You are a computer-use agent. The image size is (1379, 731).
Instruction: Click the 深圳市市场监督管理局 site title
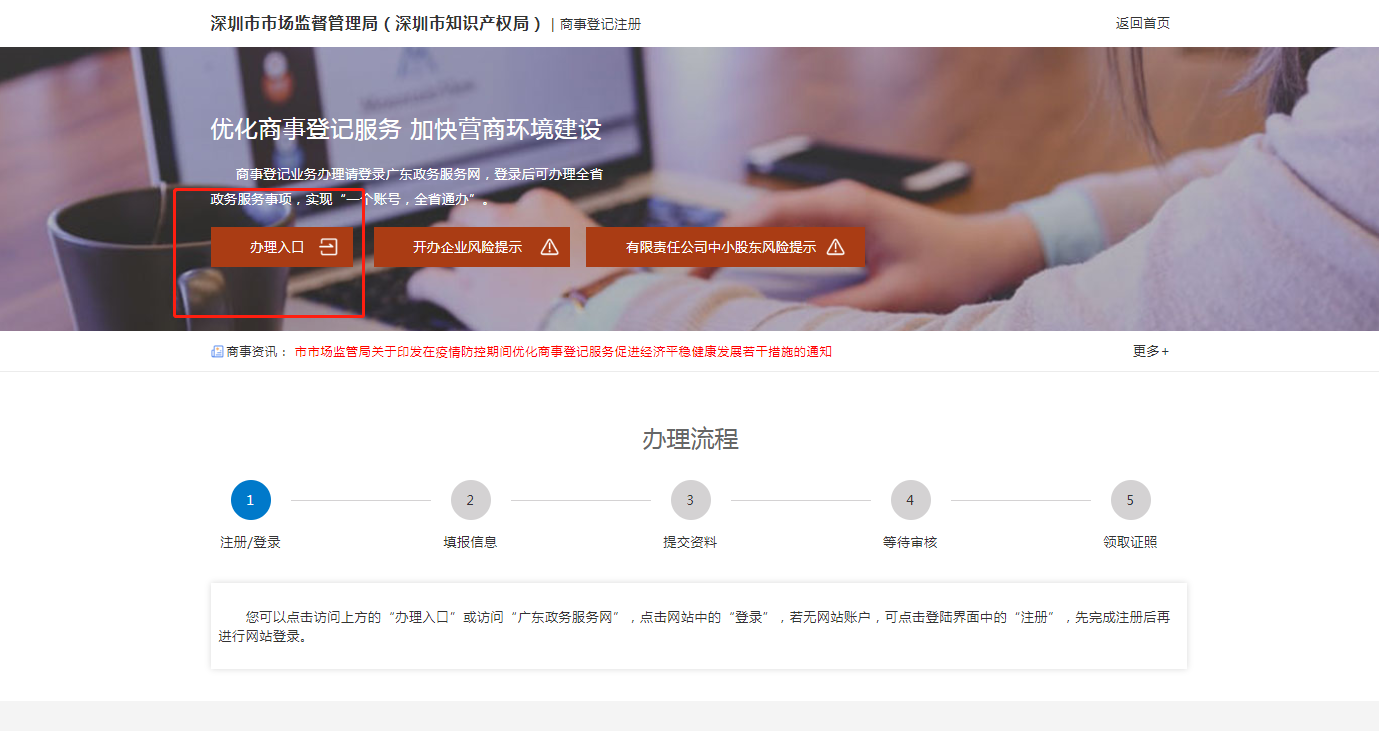point(376,23)
